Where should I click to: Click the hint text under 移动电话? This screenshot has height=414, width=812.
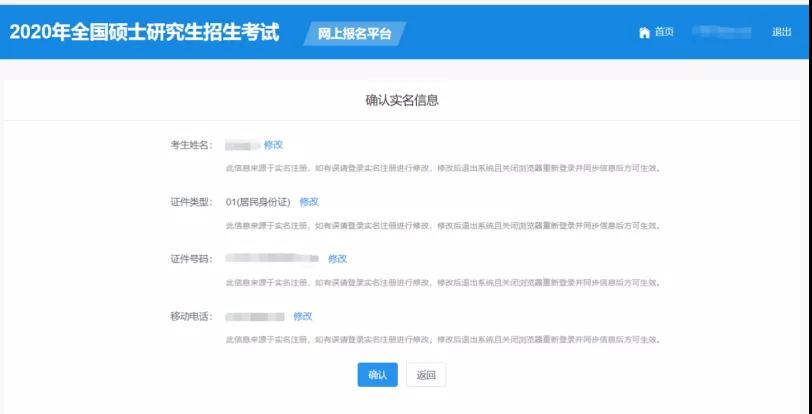pyautogui.click(x=444, y=340)
